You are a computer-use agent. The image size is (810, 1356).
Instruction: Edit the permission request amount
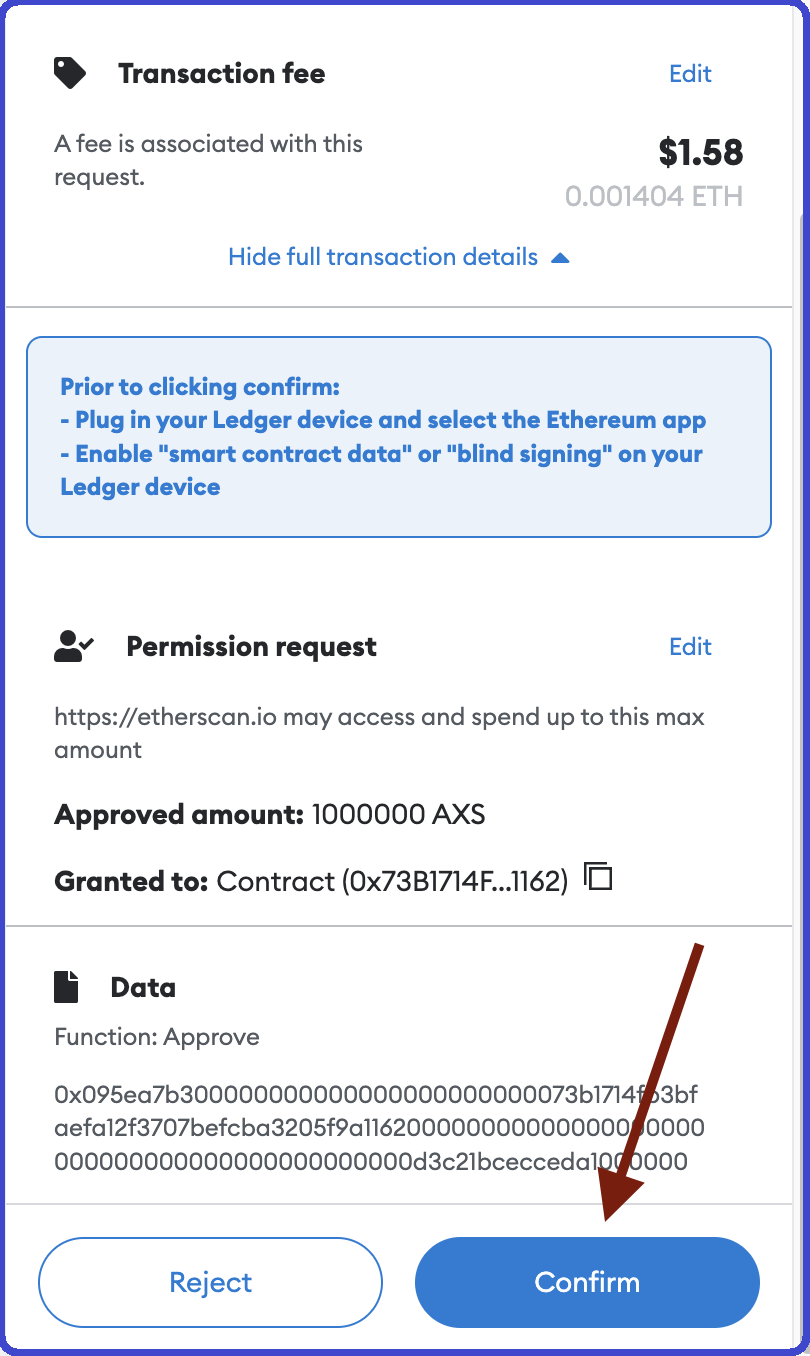click(690, 647)
